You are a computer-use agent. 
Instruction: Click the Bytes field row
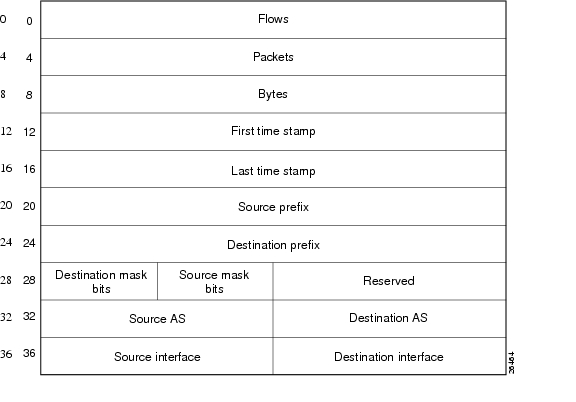click(x=273, y=94)
